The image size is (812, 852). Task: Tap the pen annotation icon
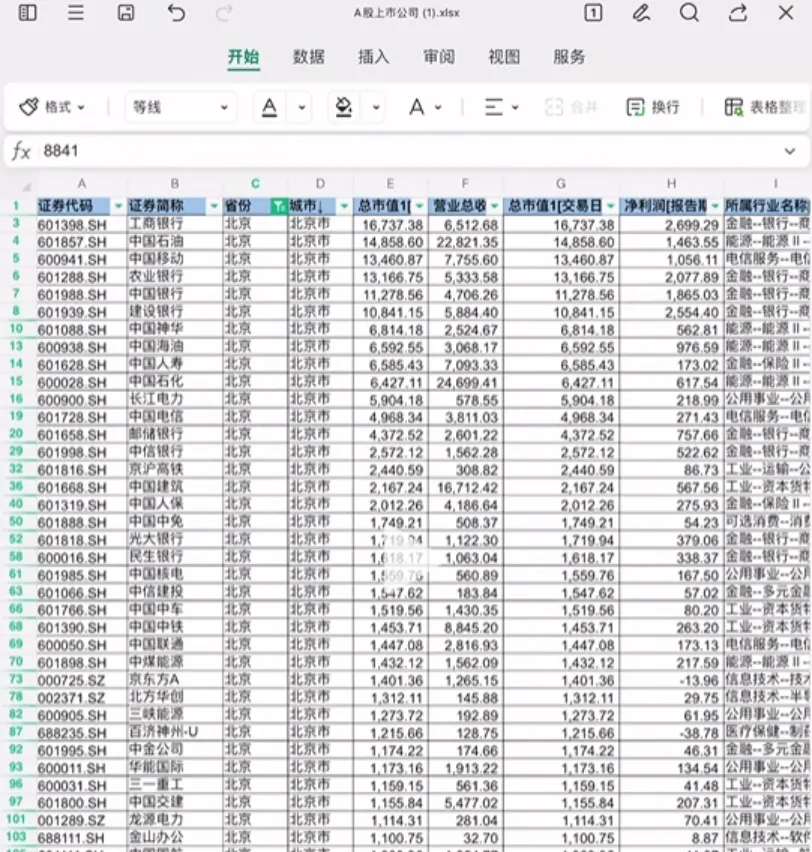(641, 12)
